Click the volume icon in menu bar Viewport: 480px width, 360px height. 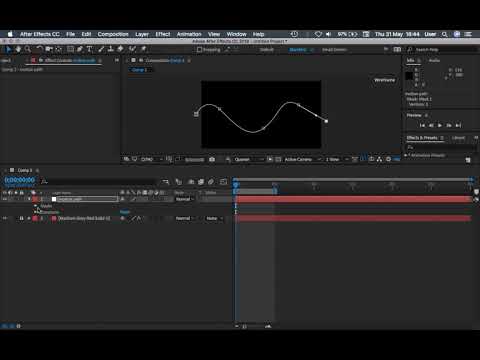point(328,34)
